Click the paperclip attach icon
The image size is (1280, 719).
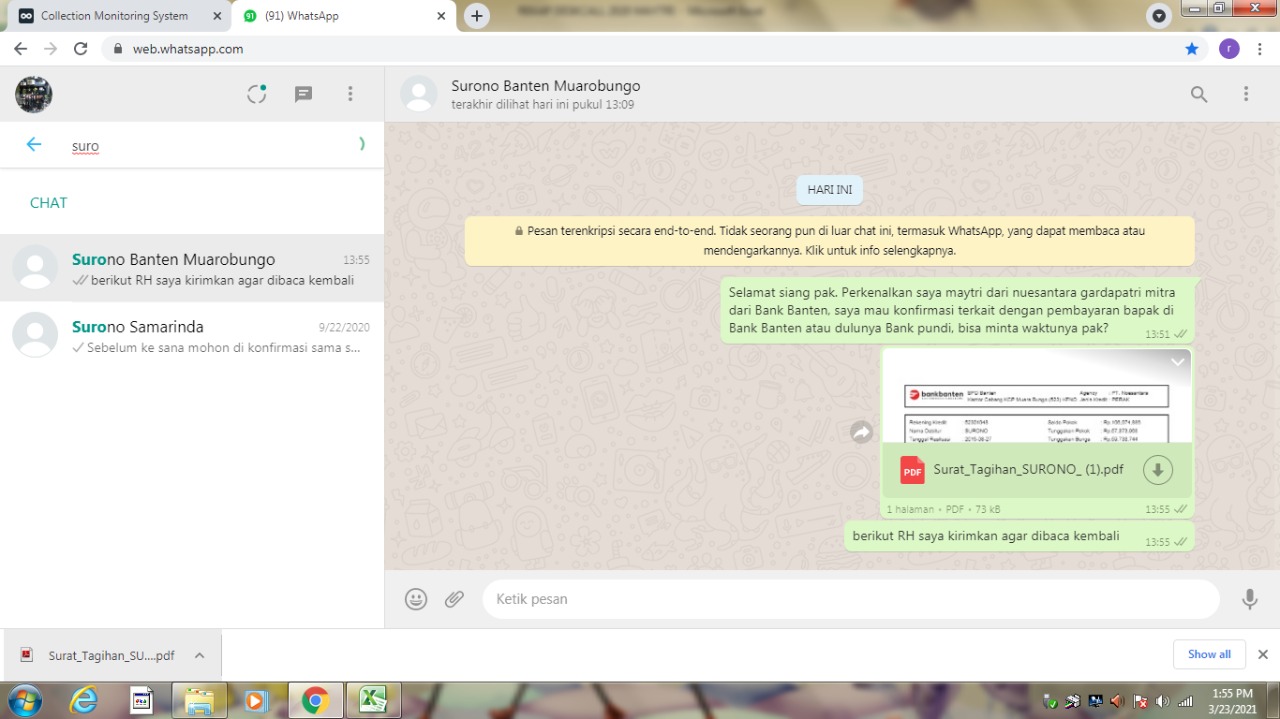tap(455, 599)
